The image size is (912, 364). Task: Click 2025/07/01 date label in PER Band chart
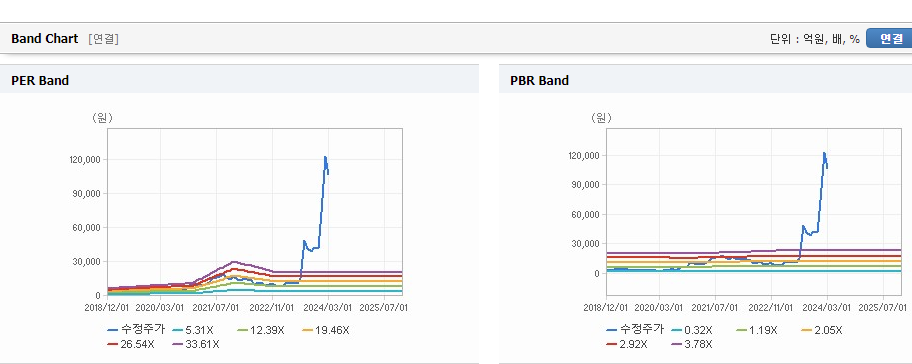[384, 307]
